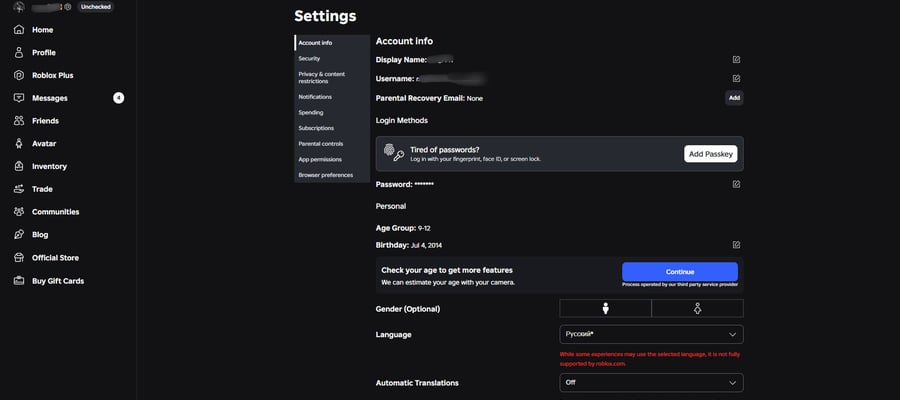
Task: Select the female gender option
Action: click(x=697, y=309)
